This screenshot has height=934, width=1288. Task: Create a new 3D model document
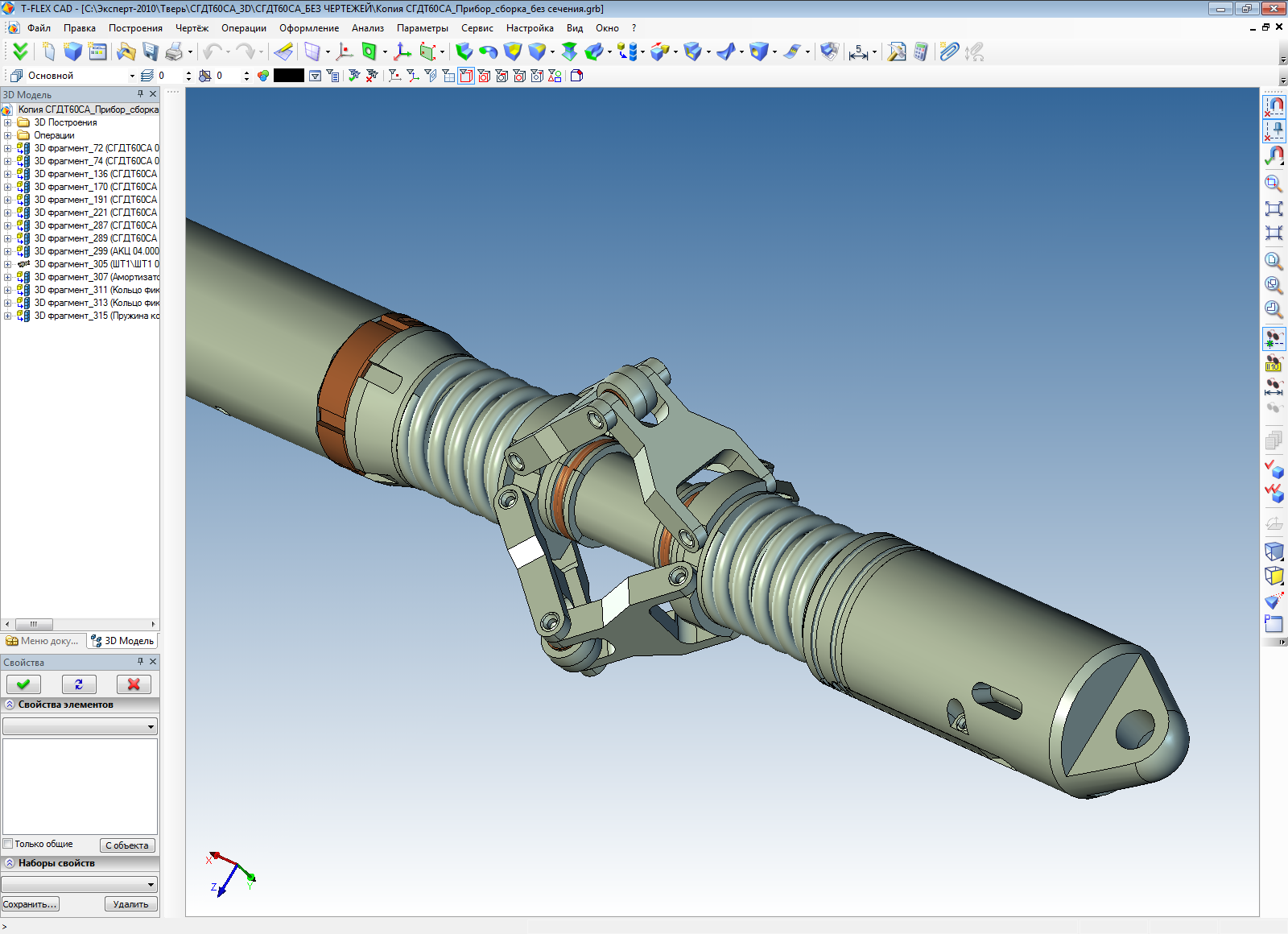pyautogui.click(x=73, y=52)
